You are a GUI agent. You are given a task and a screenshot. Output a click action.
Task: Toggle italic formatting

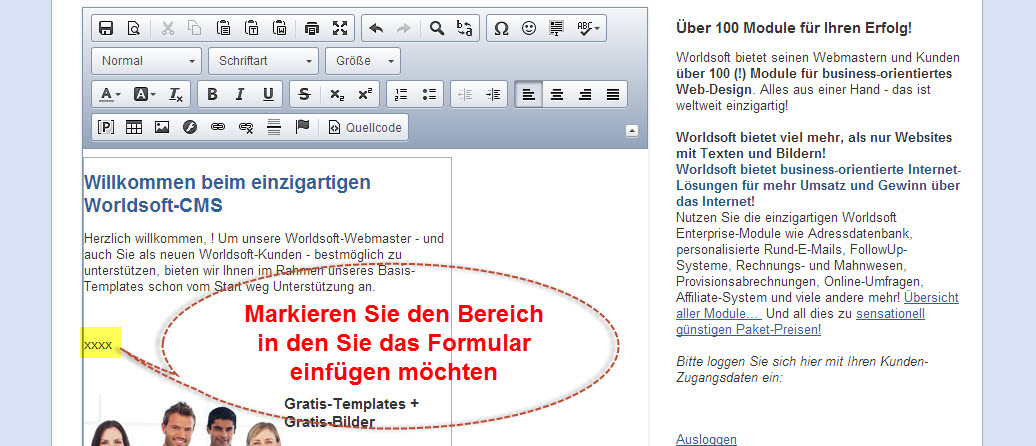(x=240, y=94)
